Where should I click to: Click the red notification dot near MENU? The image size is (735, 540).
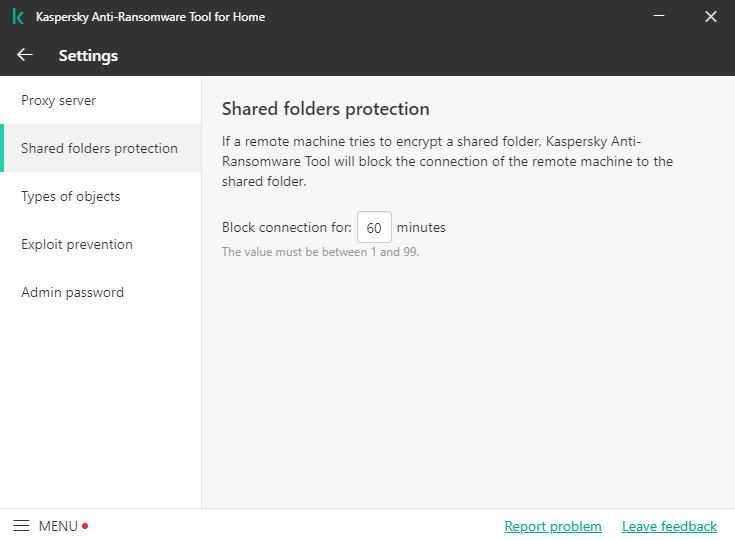pyautogui.click(x=85, y=526)
